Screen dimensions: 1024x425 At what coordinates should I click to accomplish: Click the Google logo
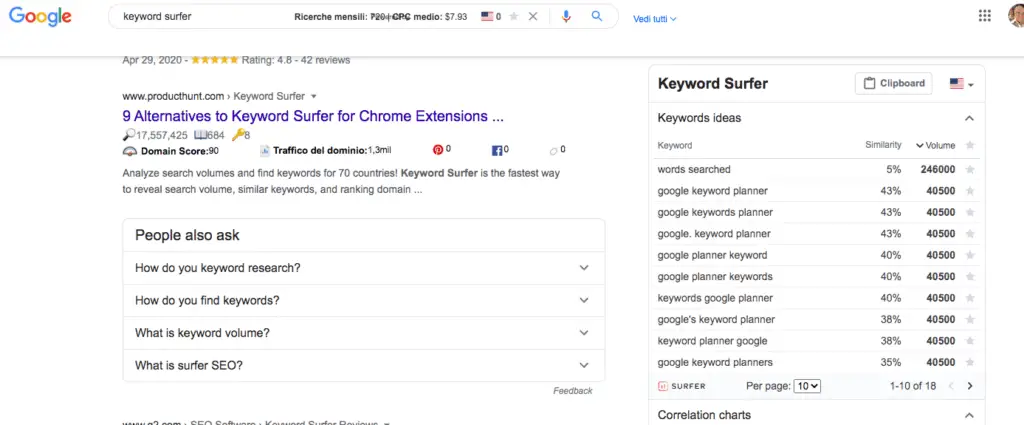40,16
